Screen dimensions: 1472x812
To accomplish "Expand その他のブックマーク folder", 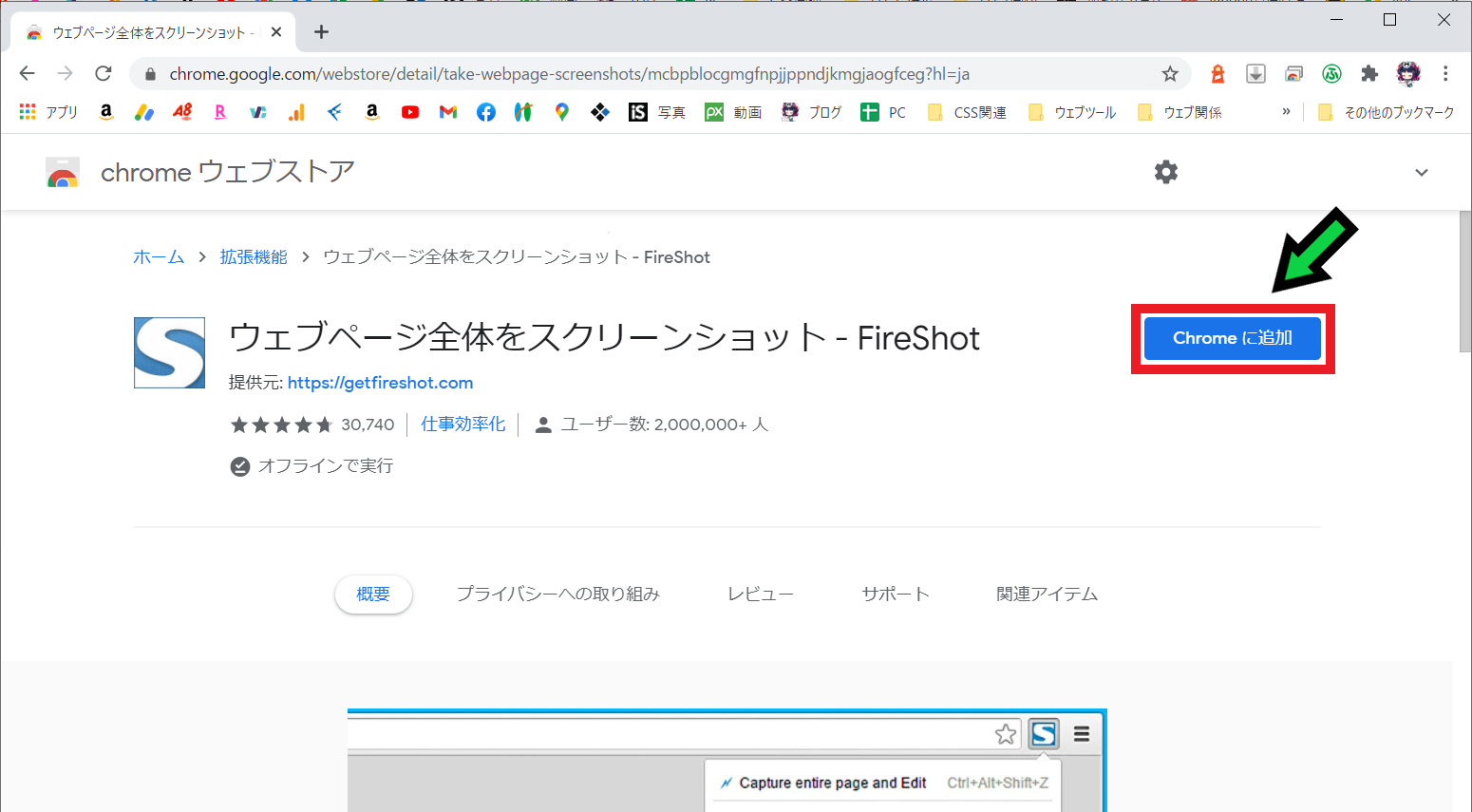I will pos(1386,112).
